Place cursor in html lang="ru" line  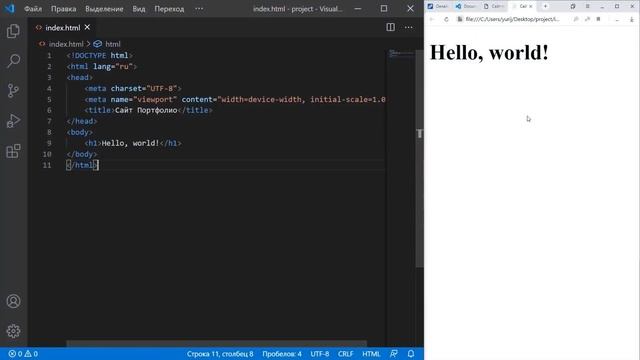coord(102,67)
